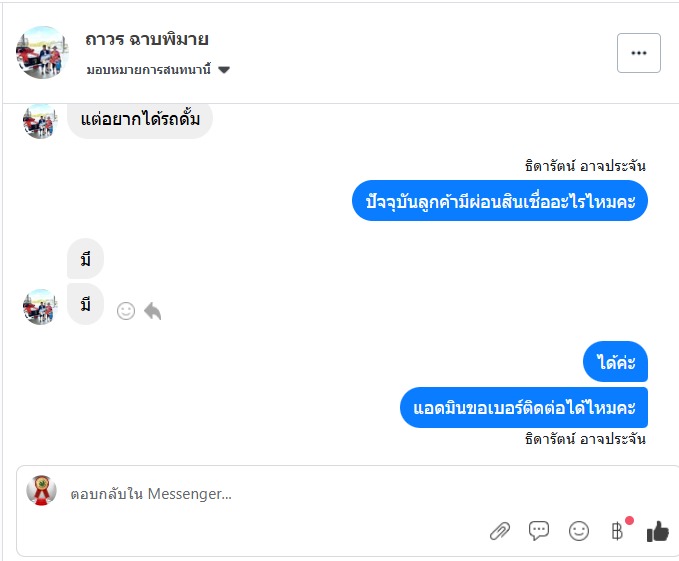Click the page avatar in reply box
This screenshot has height=561, width=679.
[x=41, y=490]
